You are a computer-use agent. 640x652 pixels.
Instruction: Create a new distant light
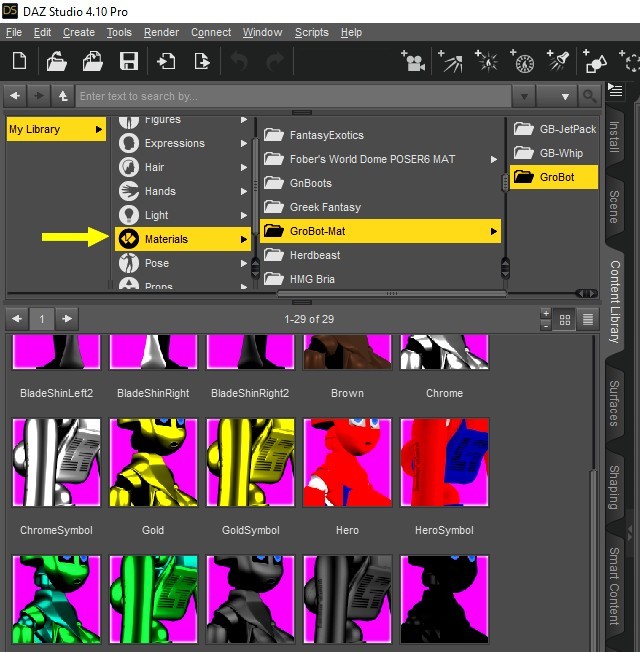tap(450, 62)
